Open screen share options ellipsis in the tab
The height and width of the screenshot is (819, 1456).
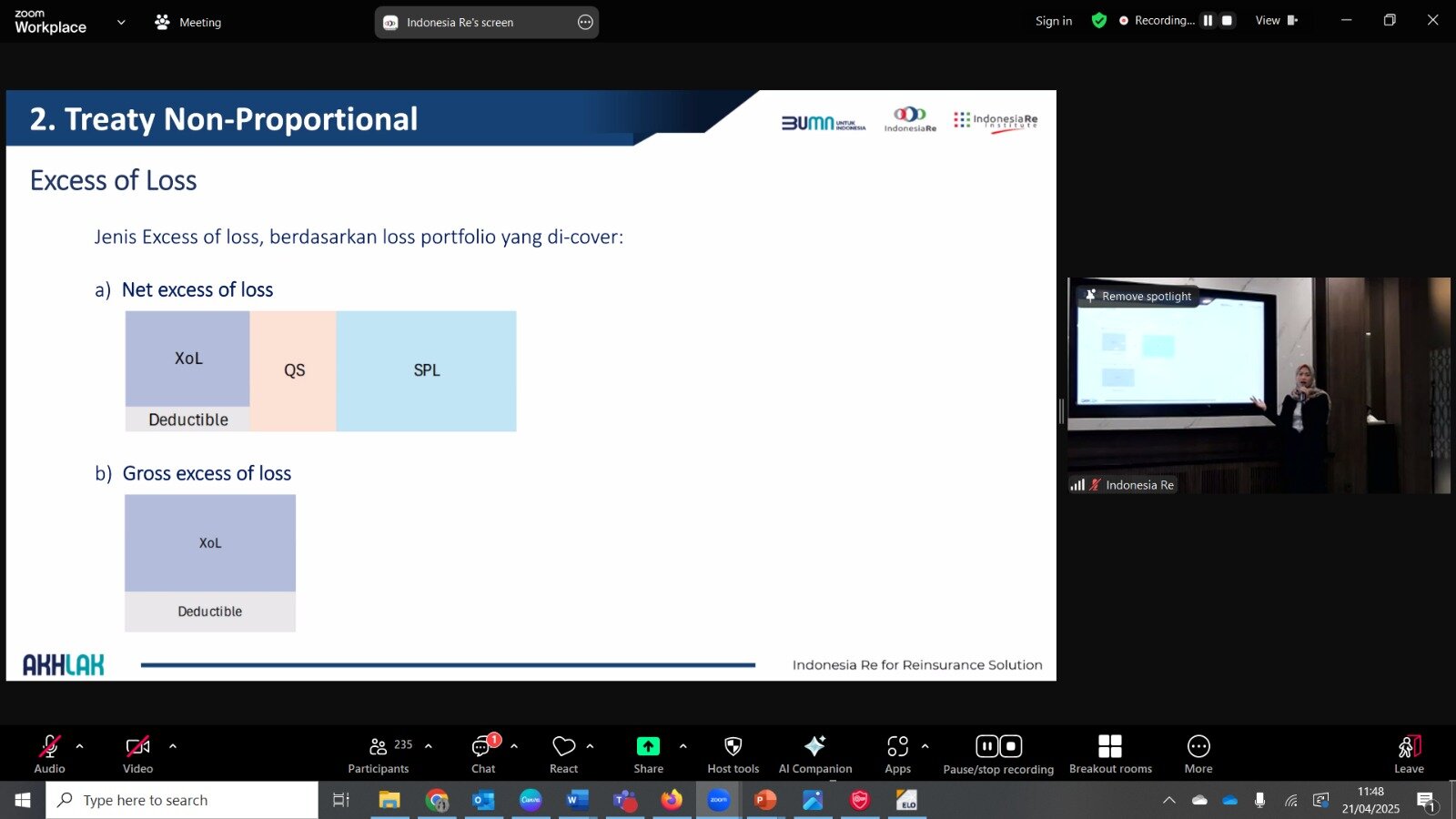[x=585, y=22]
